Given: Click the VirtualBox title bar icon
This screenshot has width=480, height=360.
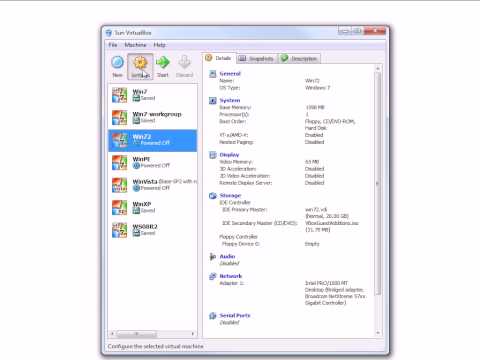Looking at the screenshot, I should (x=109, y=33).
